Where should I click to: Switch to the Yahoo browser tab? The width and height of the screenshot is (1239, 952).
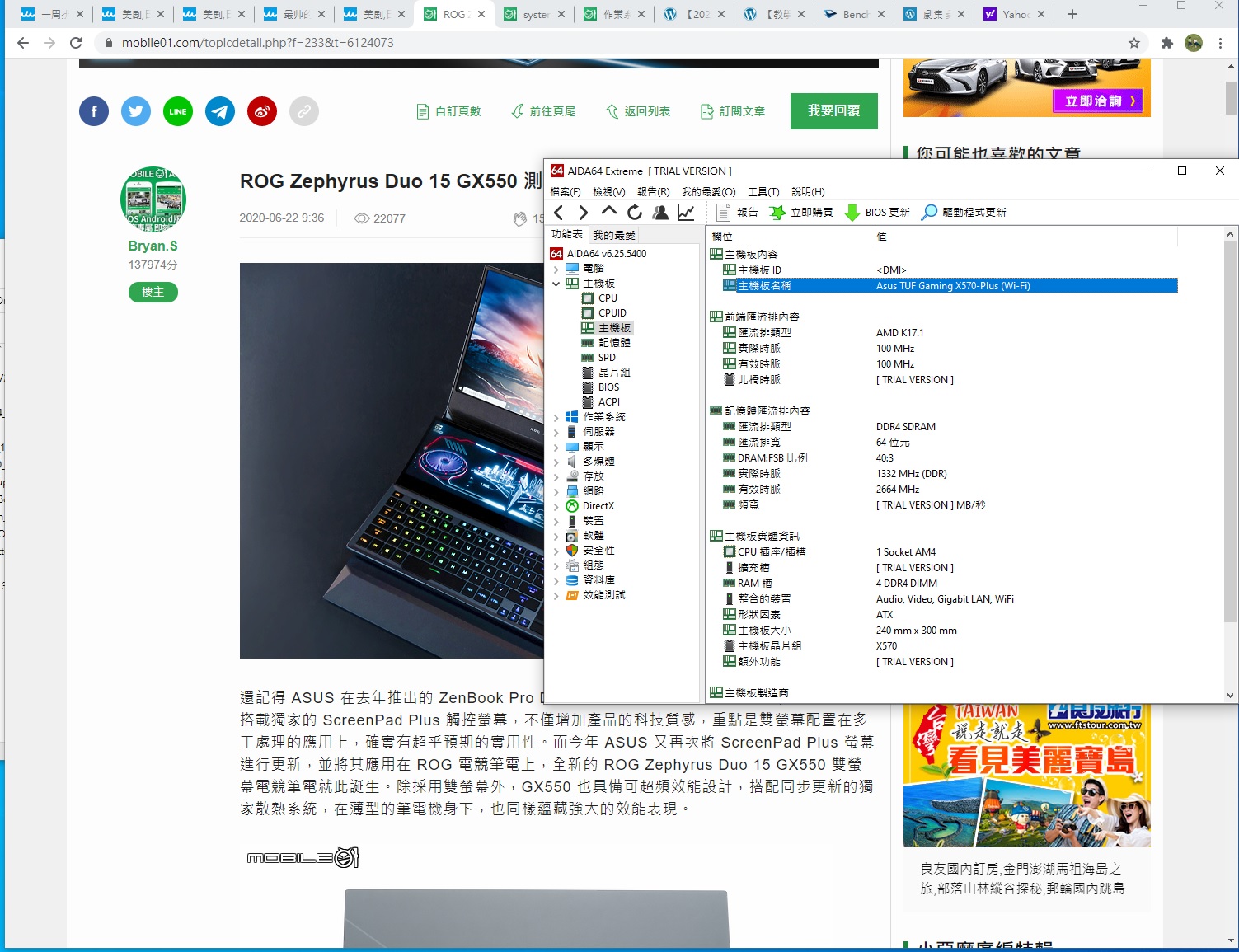pos(1015,14)
